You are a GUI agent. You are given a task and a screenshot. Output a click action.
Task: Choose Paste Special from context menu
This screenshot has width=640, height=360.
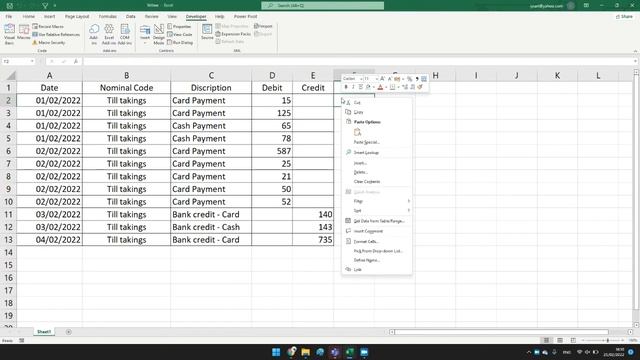tap(376, 142)
